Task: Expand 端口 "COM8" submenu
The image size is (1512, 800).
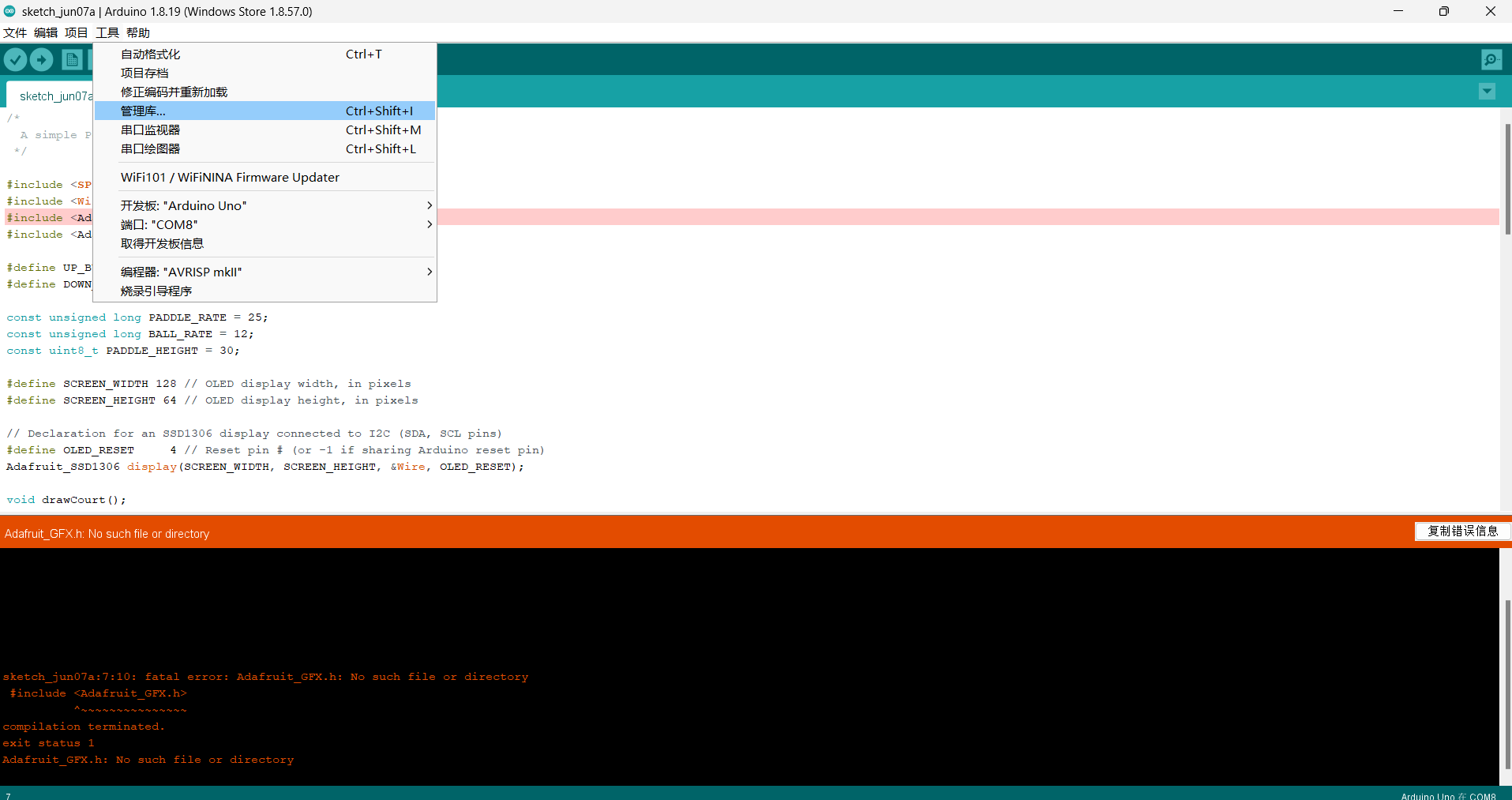Action: (x=265, y=225)
